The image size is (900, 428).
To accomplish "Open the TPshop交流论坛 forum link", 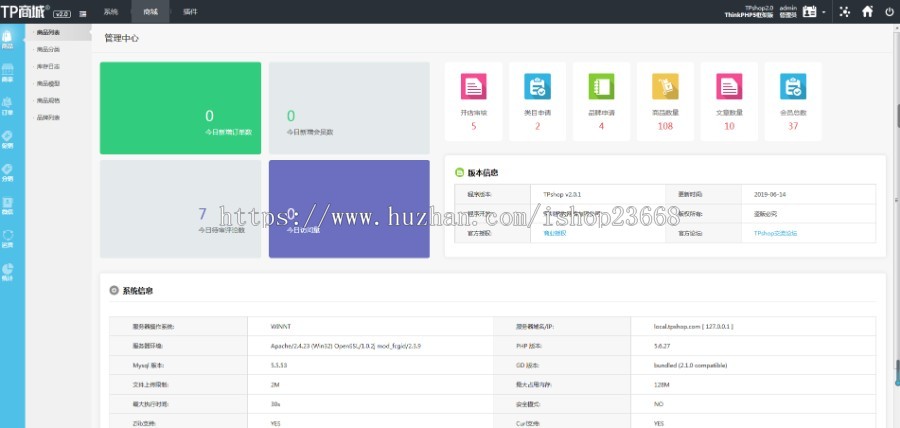I will tap(775, 234).
